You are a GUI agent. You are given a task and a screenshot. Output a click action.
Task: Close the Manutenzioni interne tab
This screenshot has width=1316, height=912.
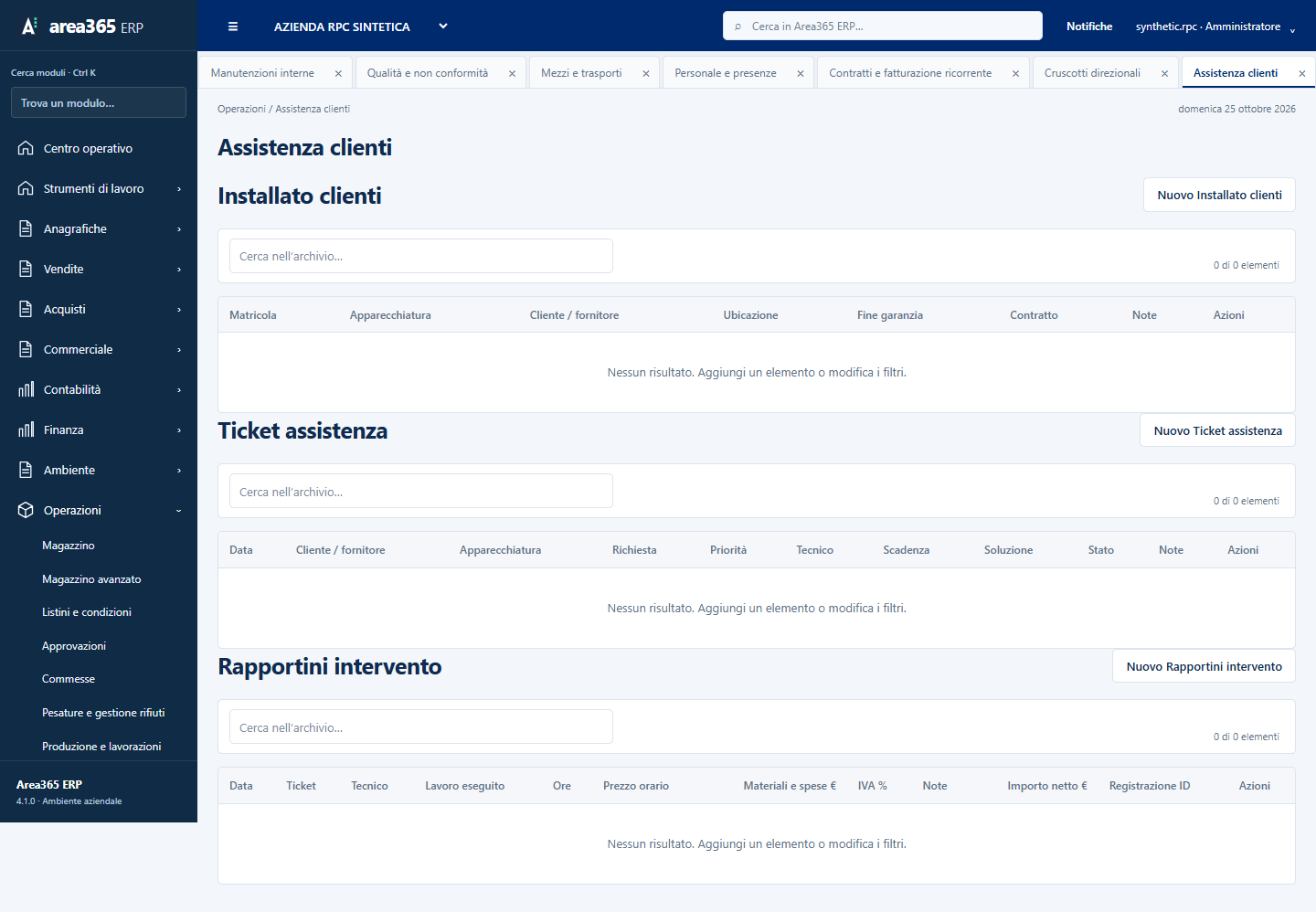coord(338,73)
